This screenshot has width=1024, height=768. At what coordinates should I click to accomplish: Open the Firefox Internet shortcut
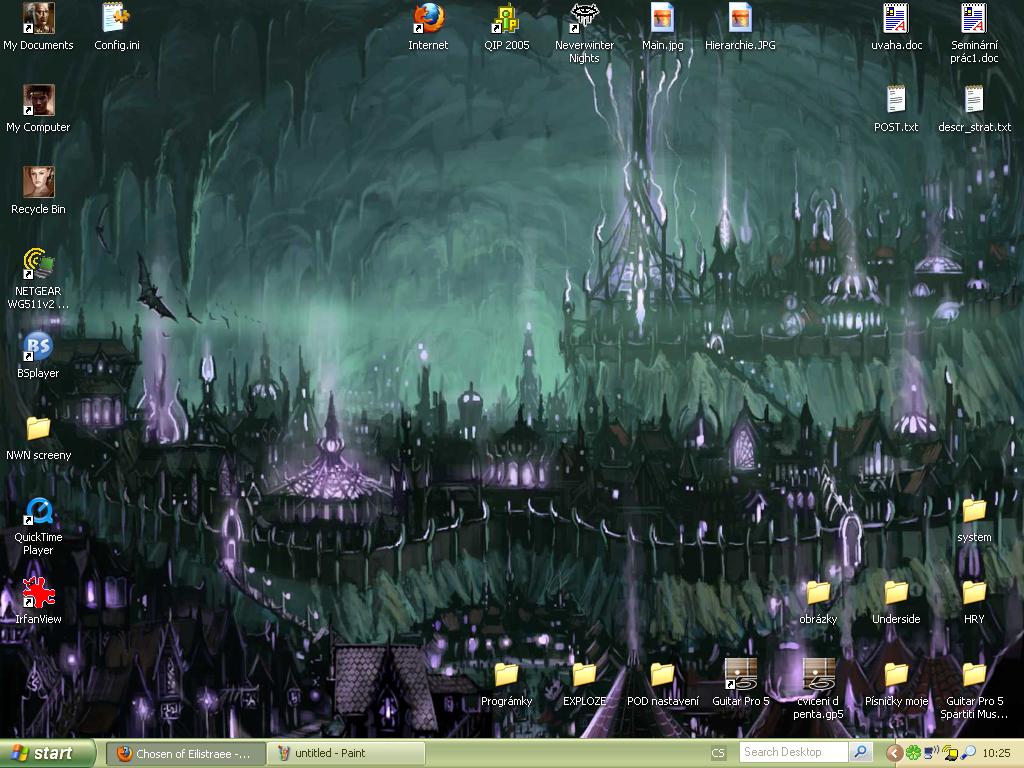[428, 19]
